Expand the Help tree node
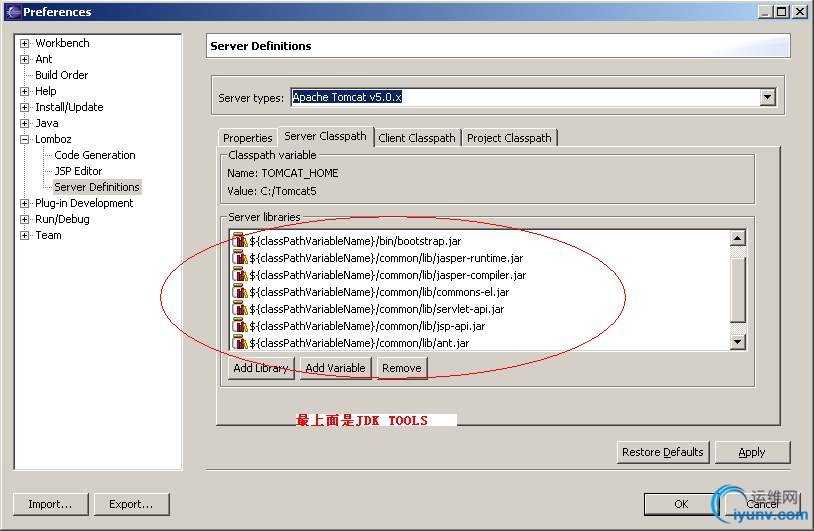The width and height of the screenshot is (814, 531). (24, 91)
